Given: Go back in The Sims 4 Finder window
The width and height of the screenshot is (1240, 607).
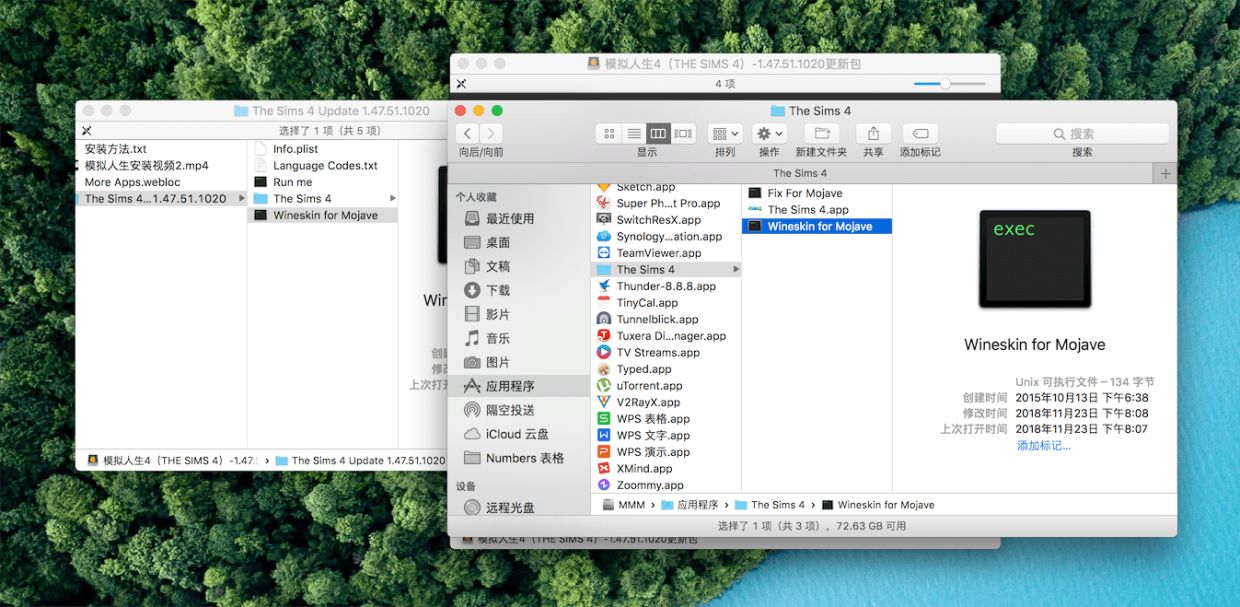Looking at the screenshot, I should point(467,133).
